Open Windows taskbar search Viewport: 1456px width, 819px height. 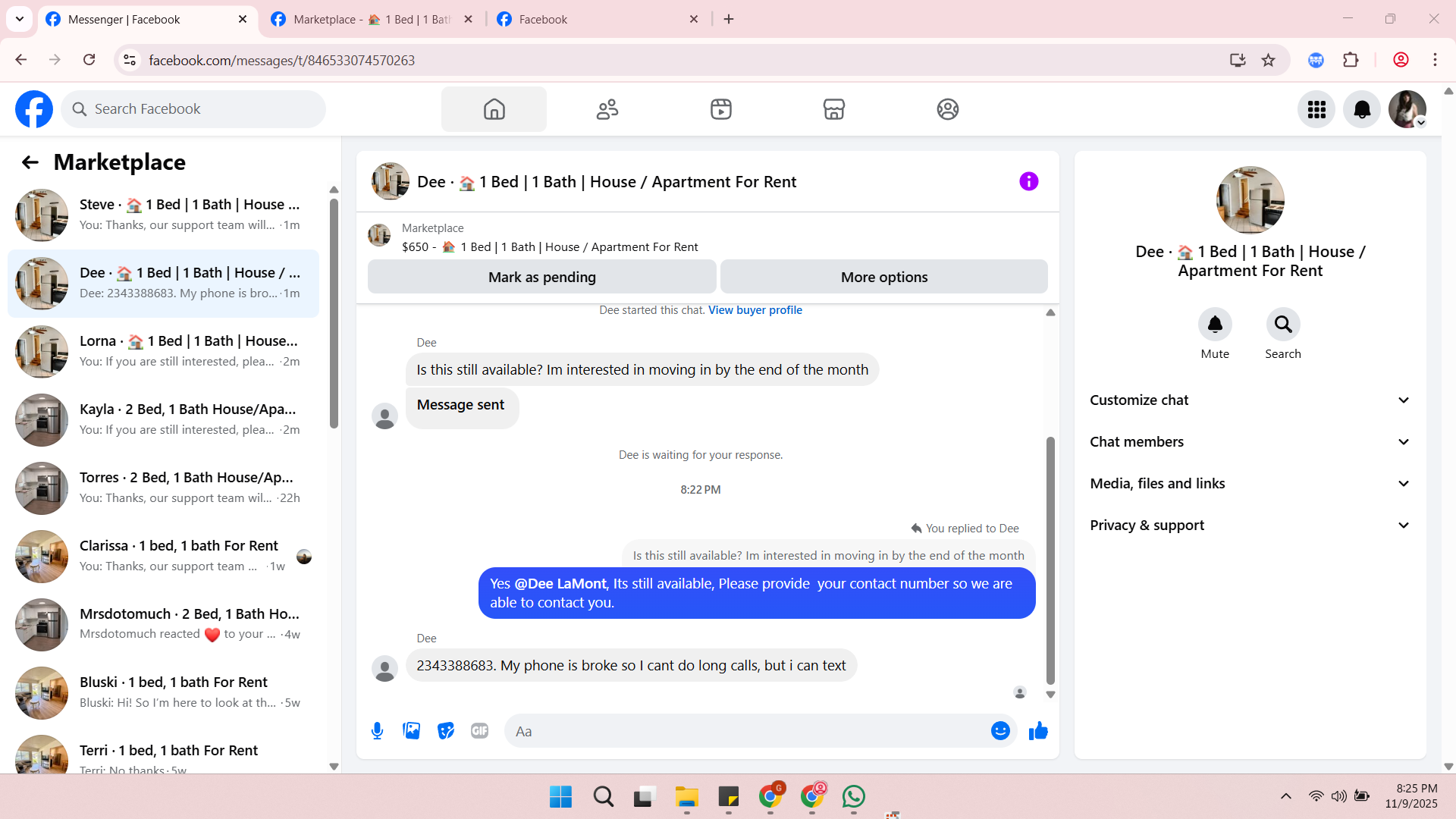click(x=604, y=797)
